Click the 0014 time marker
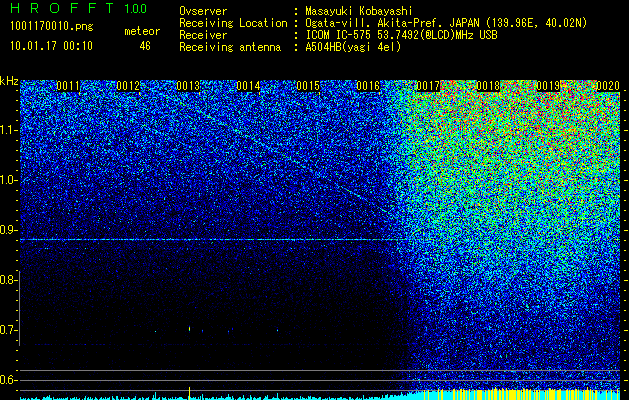 point(248,86)
